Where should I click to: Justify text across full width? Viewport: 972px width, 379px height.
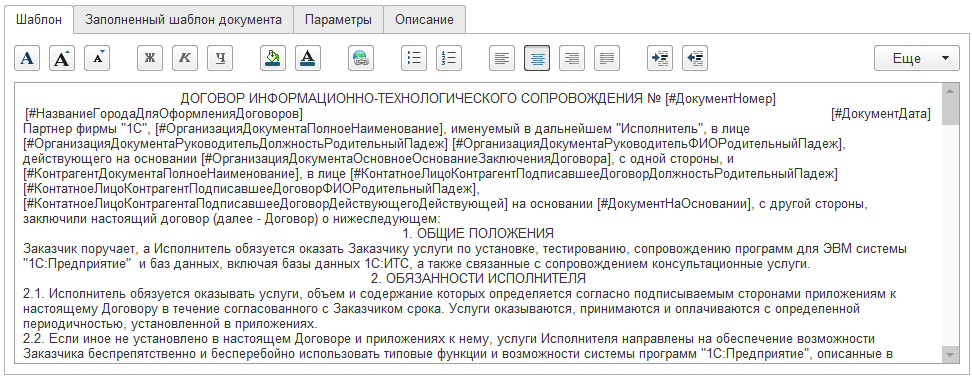(607, 58)
